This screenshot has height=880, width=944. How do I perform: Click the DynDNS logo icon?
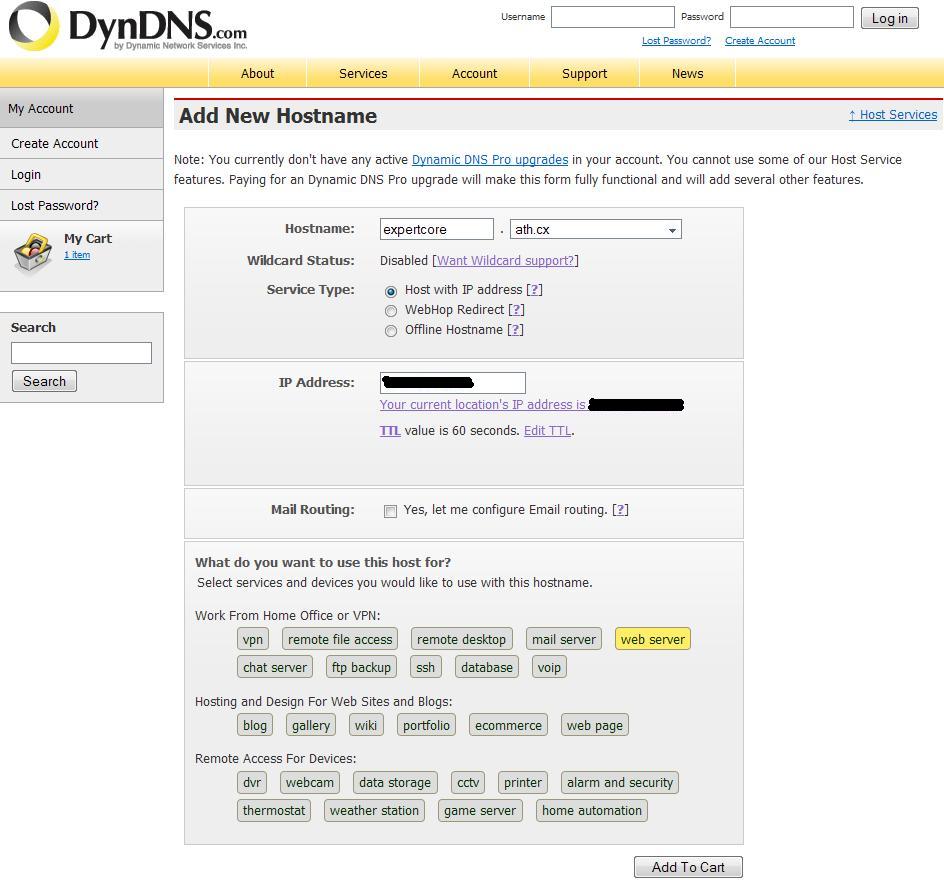pos(33,26)
